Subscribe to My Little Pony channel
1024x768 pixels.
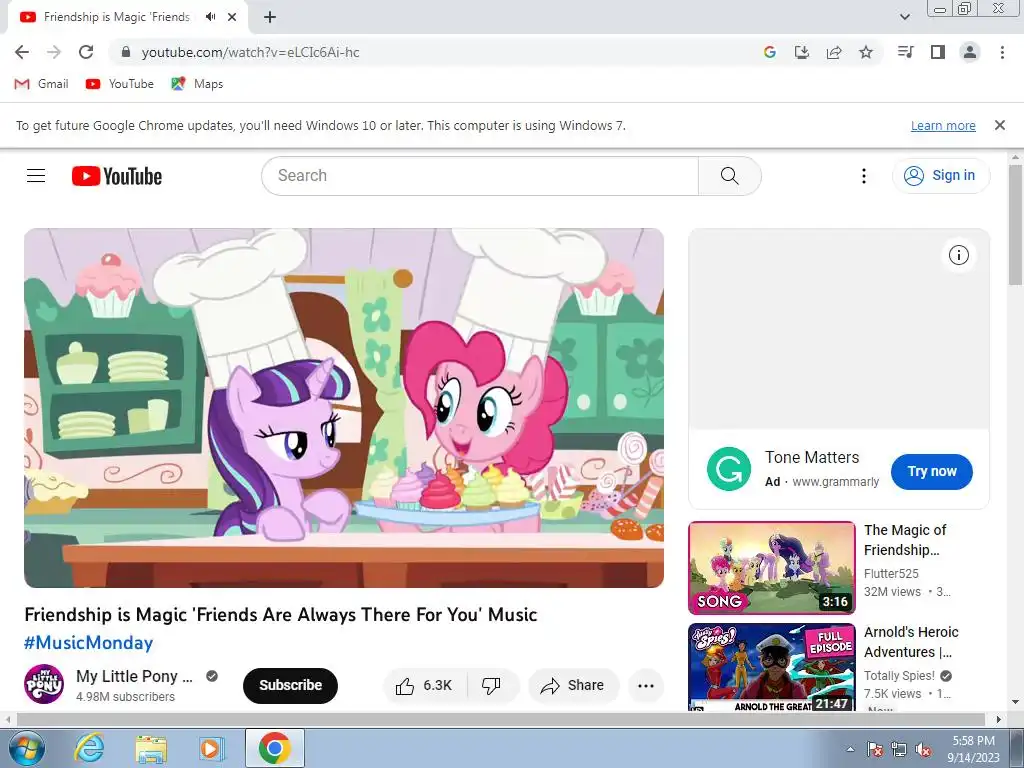coord(290,686)
